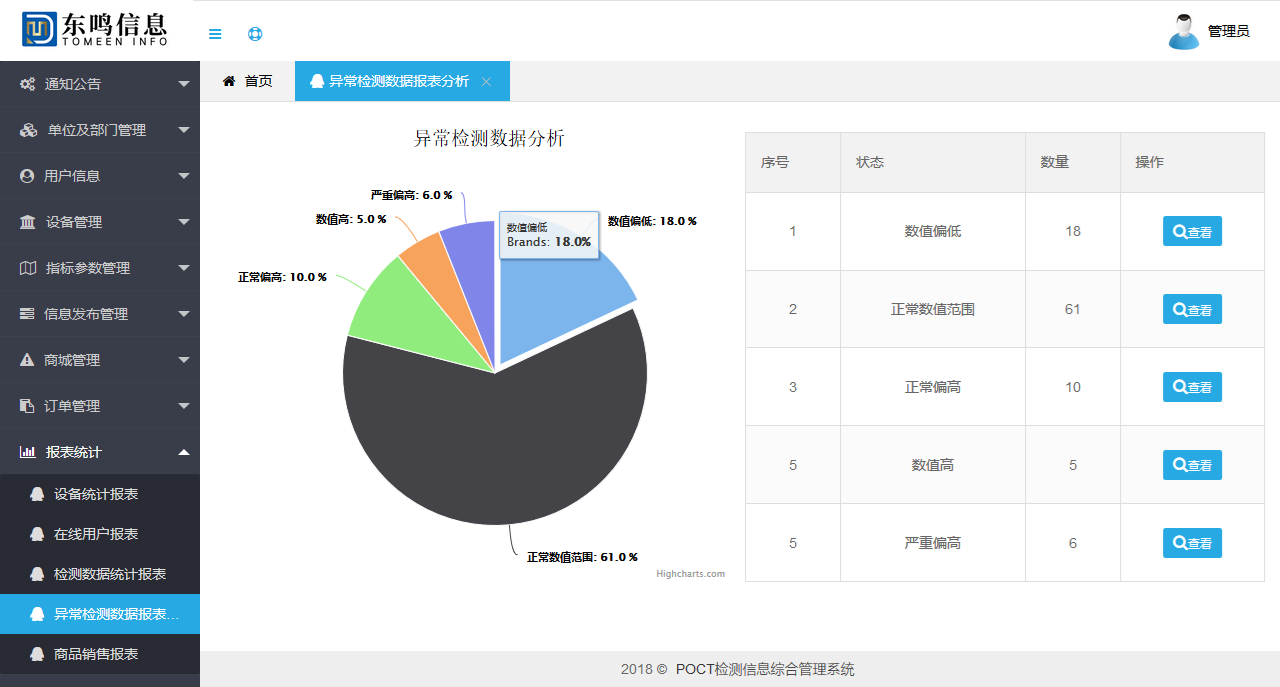
Task: Click the bank icon beside 设备管理
Action: coord(28,222)
